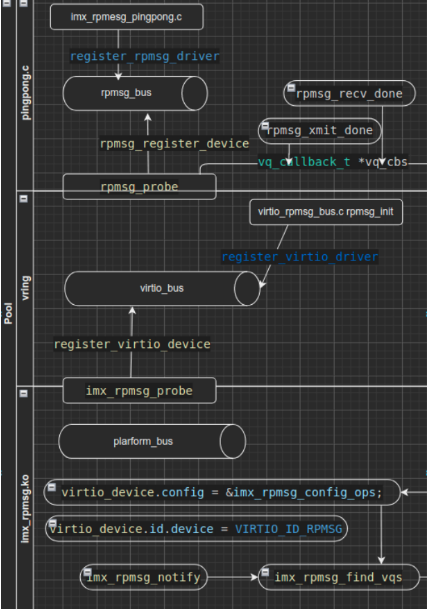
Task: Select the rpmsg_recv_done text
Action: (x=349, y=94)
